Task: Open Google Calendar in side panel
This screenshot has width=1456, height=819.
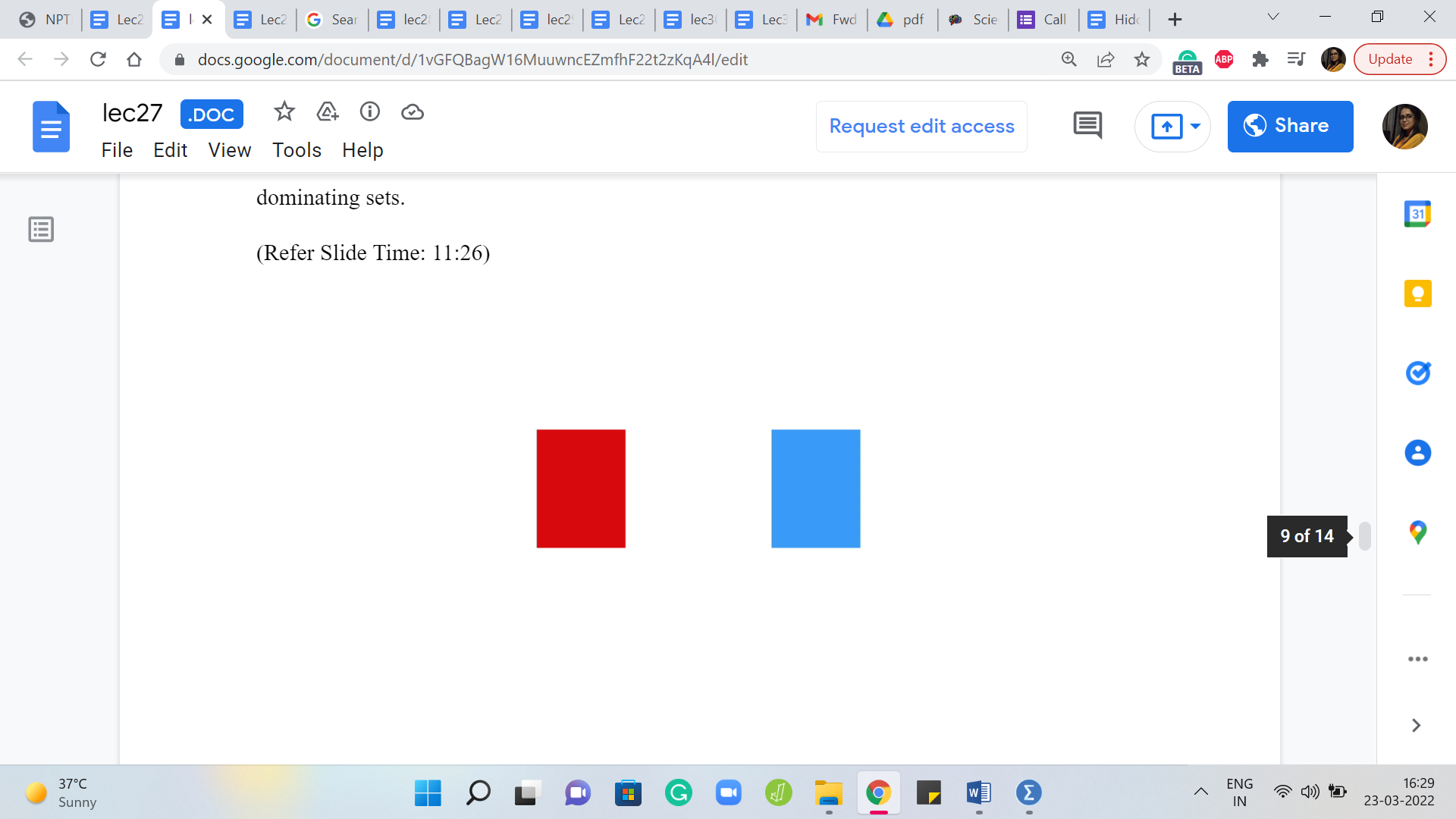Action: point(1417,214)
